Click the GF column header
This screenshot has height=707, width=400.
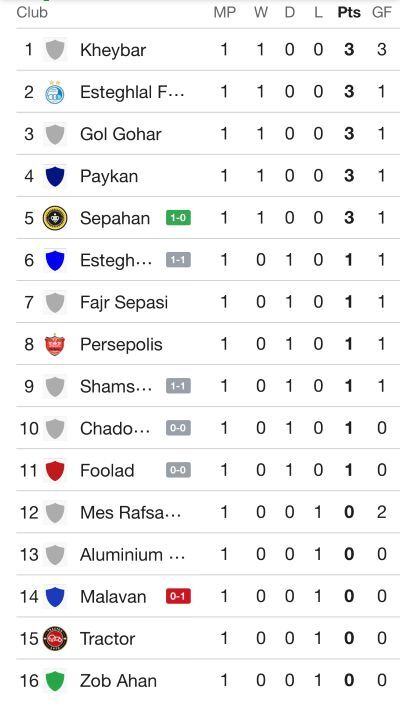coord(382,12)
